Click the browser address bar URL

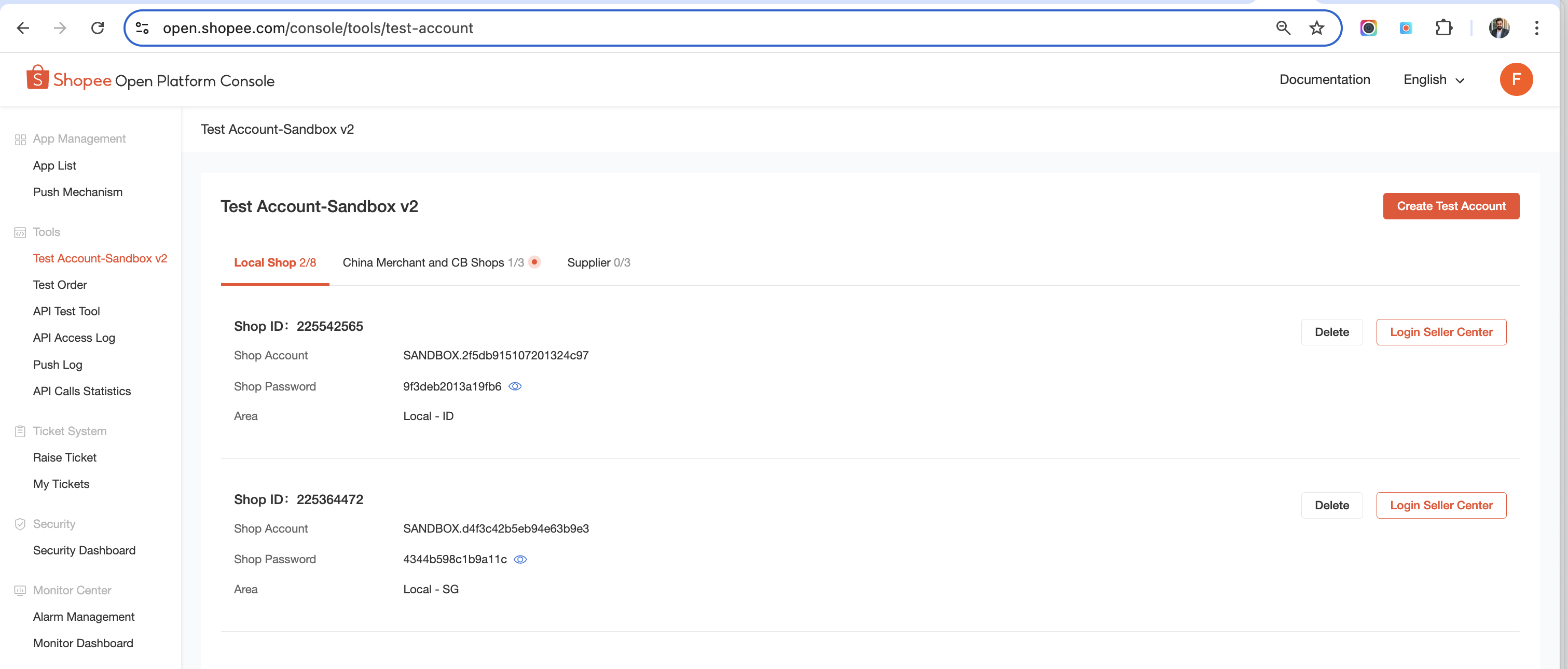[318, 28]
